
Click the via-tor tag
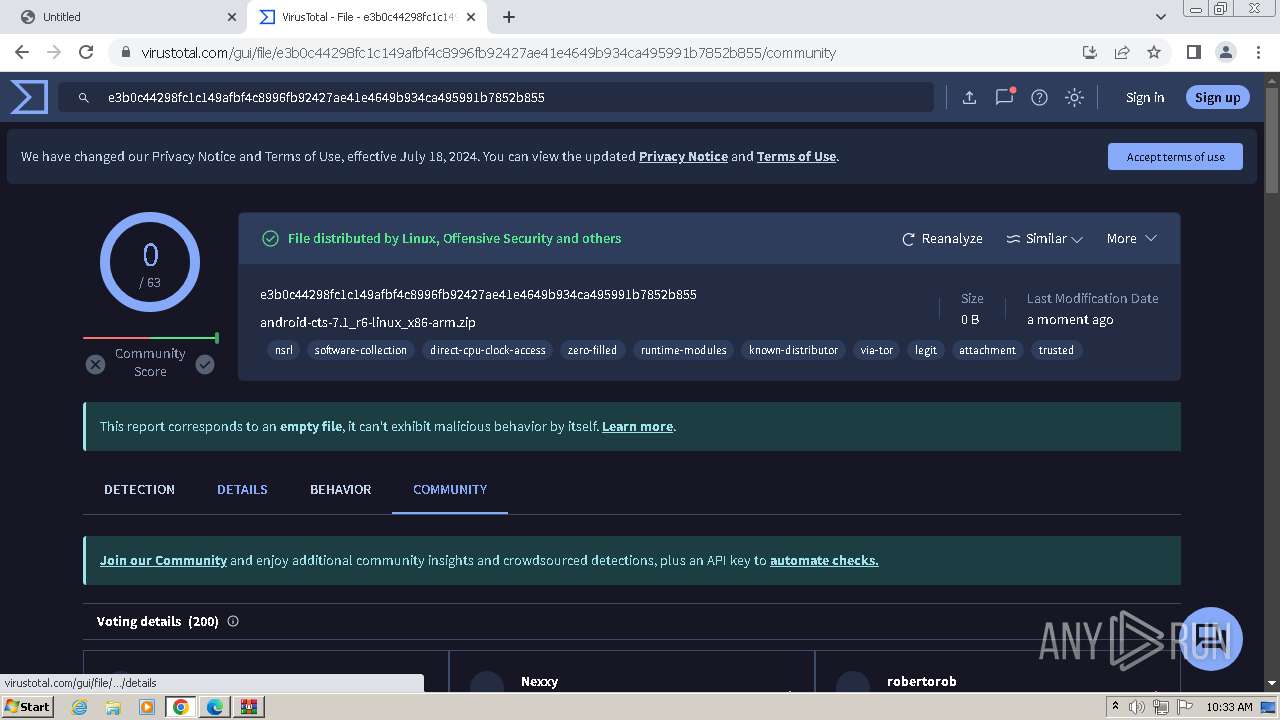877,350
